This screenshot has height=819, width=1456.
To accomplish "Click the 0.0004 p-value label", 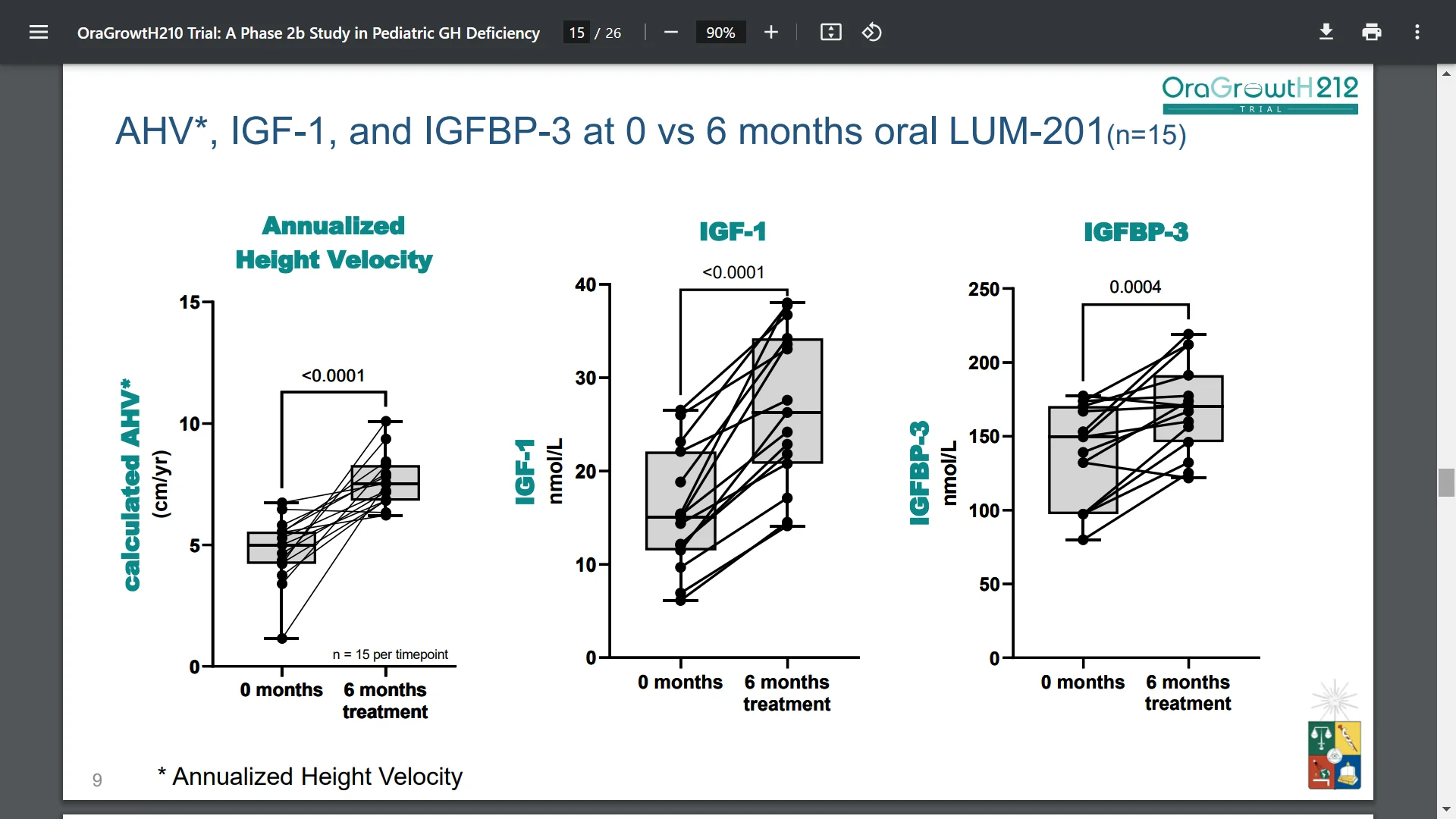I will click(1135, 287).
